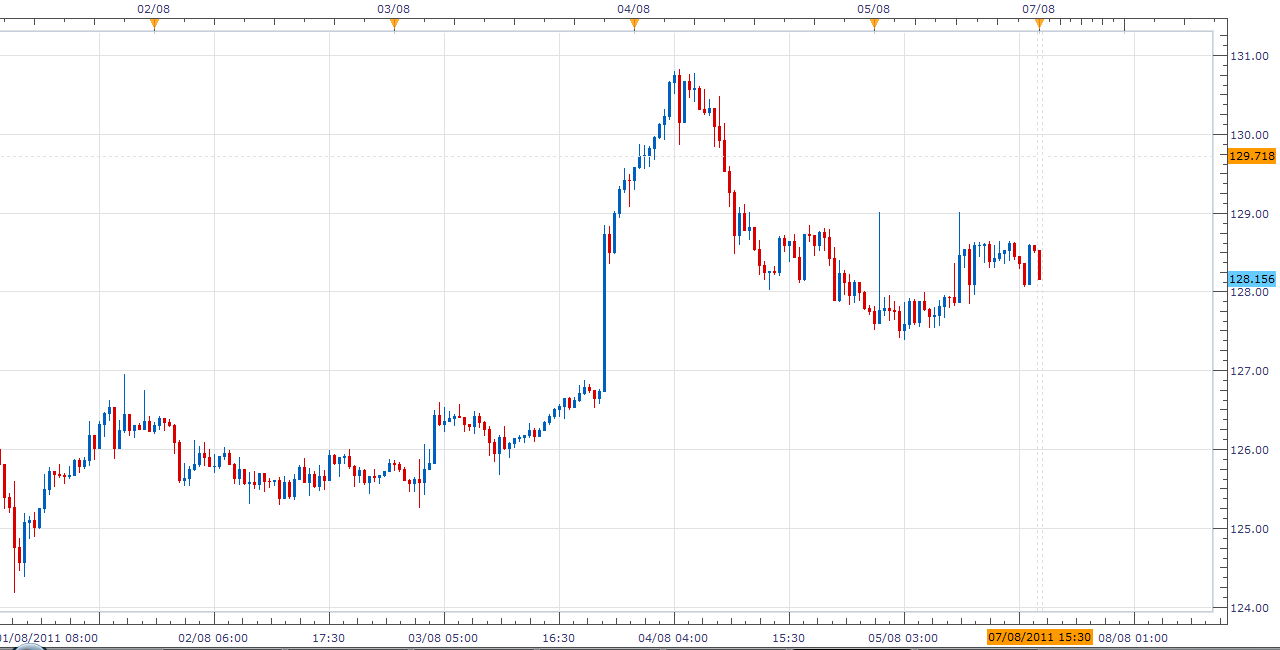
Task: Click the 16:30 time axis label
Action: click(559, 638)
